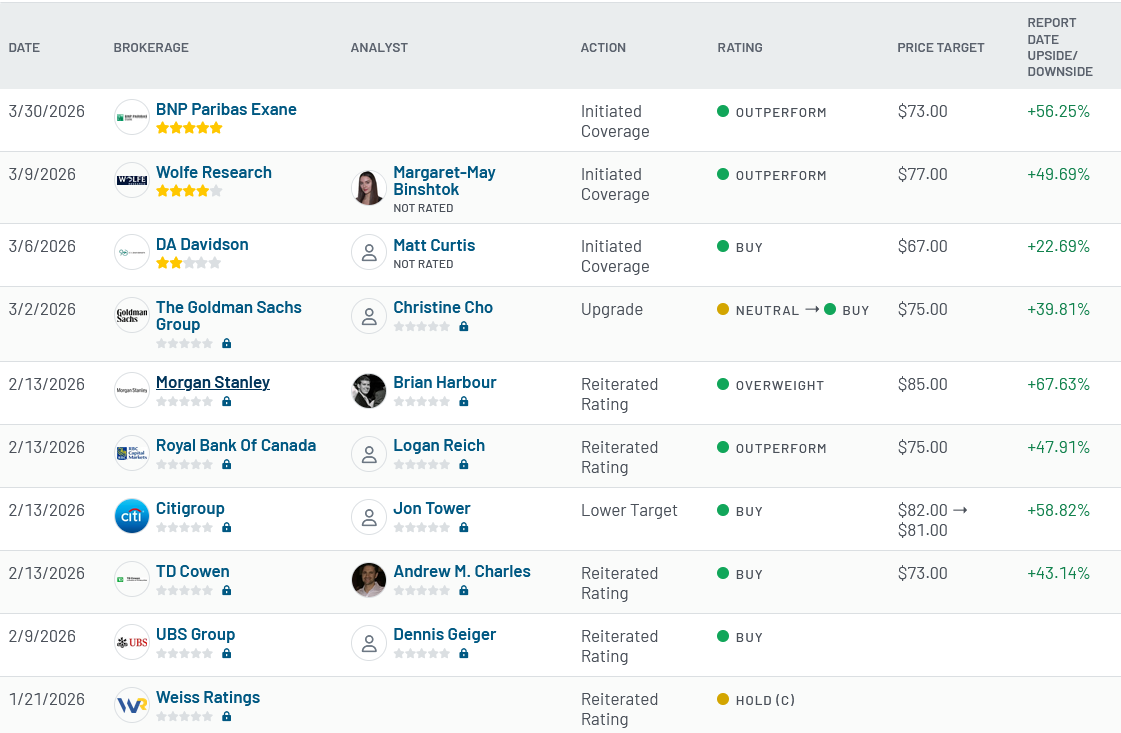Click the DA Davidson logo icon
This screenshot has width=1121, height=733.
(132, 252)
